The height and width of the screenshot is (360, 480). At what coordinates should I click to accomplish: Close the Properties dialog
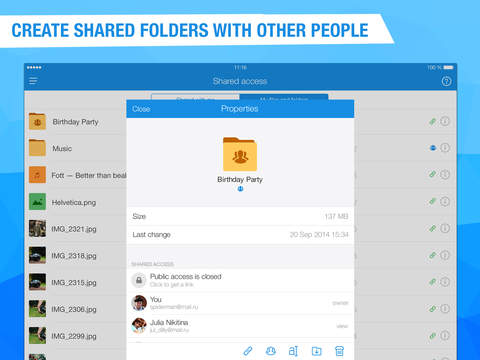coord(141,109)
